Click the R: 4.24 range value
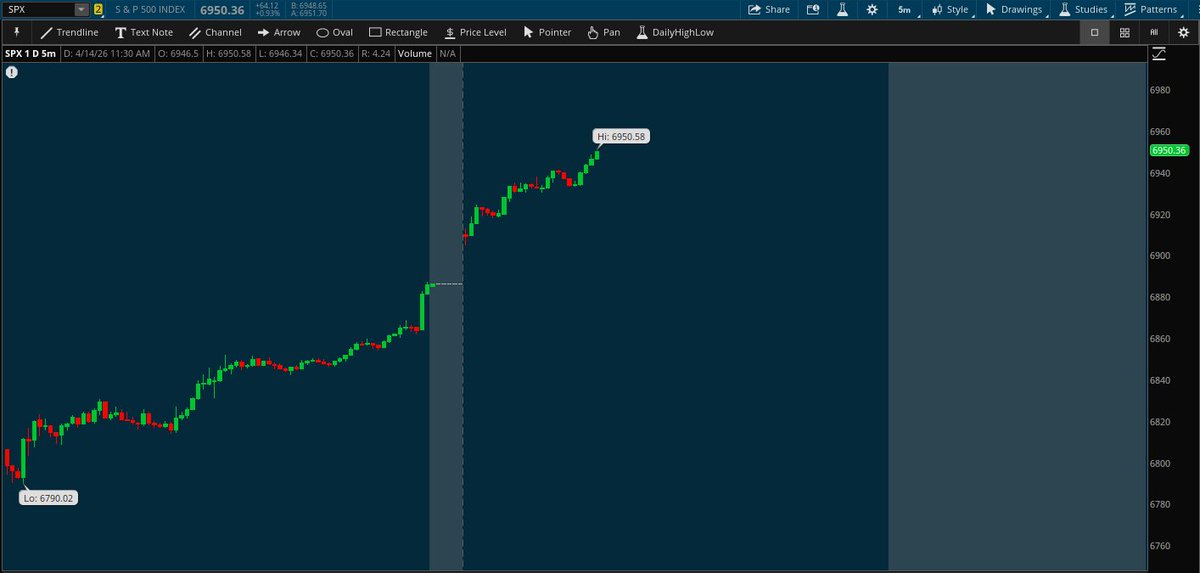1200x573 pixels. tap(376, 53)
